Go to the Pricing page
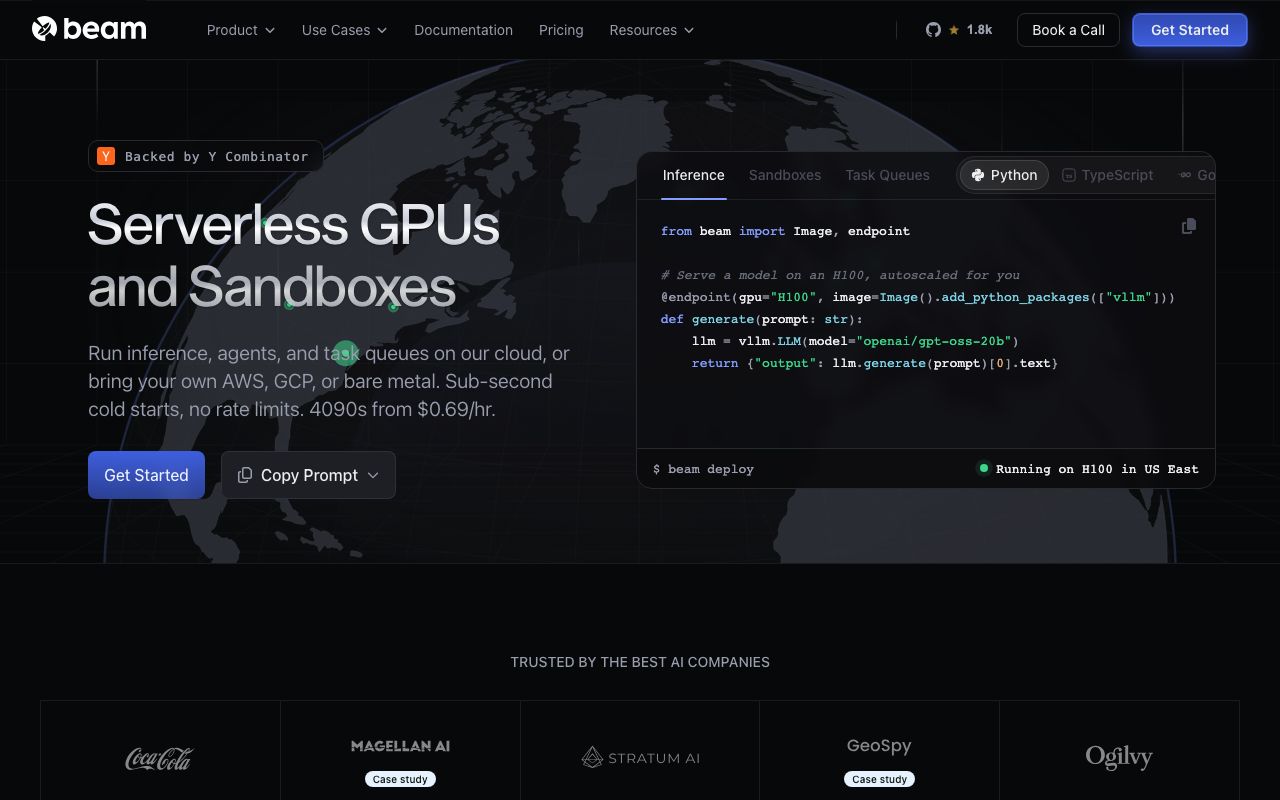 [x=561, y=30]
